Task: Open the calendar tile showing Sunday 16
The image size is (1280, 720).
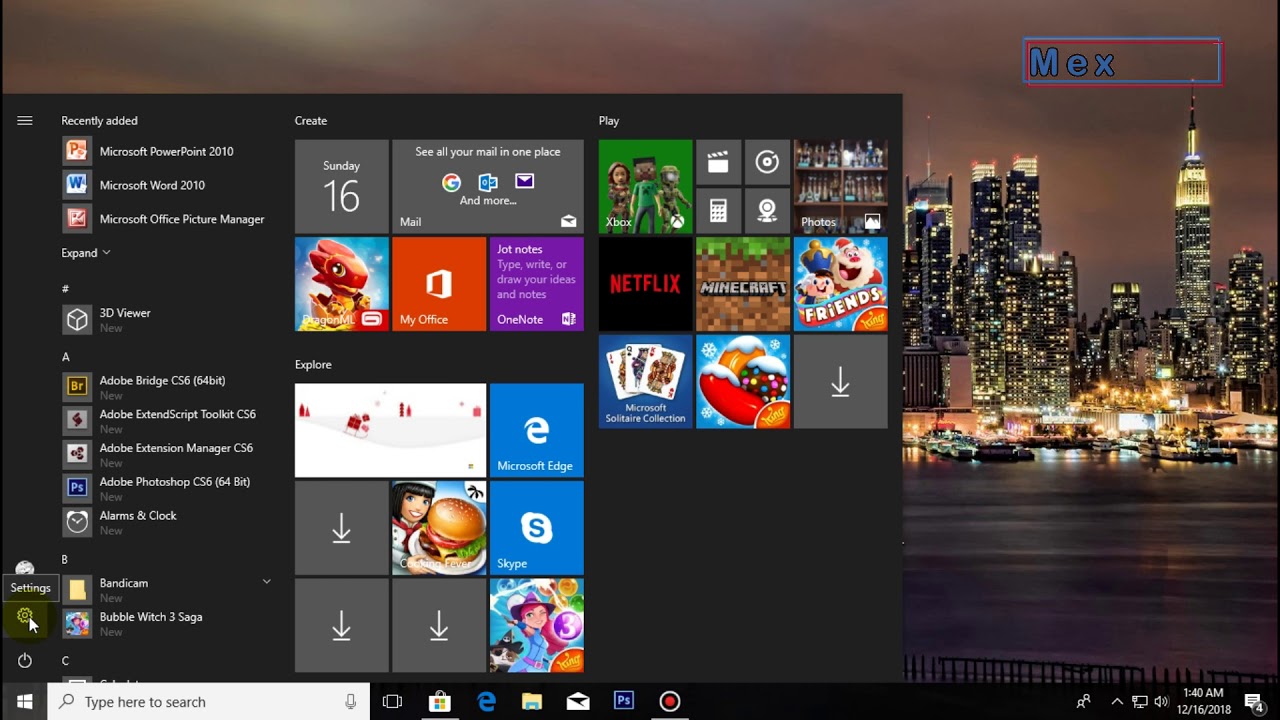Action: [341, 187]
